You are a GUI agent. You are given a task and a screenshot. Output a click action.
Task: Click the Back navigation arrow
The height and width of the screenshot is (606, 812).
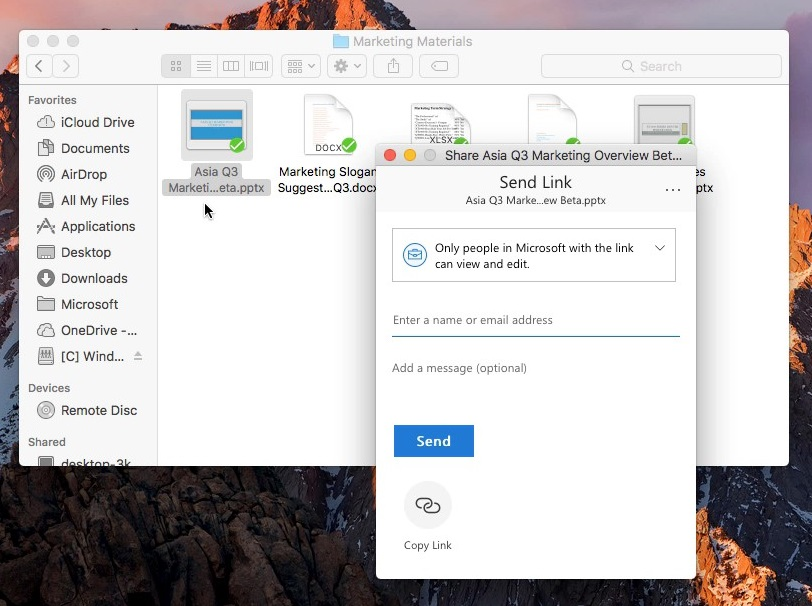(x=38, y=66)
